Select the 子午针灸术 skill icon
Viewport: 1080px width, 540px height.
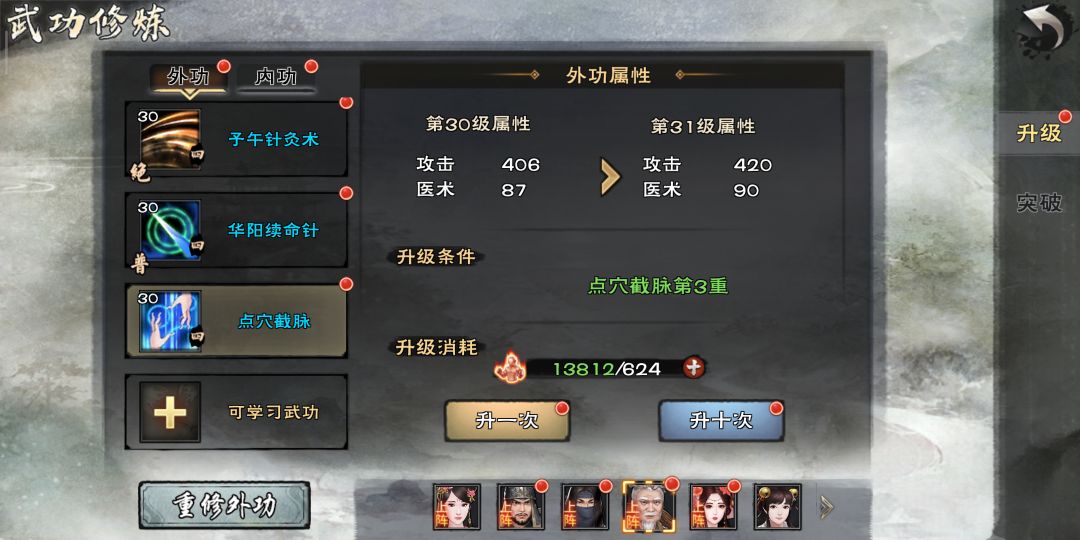(170, 139)
